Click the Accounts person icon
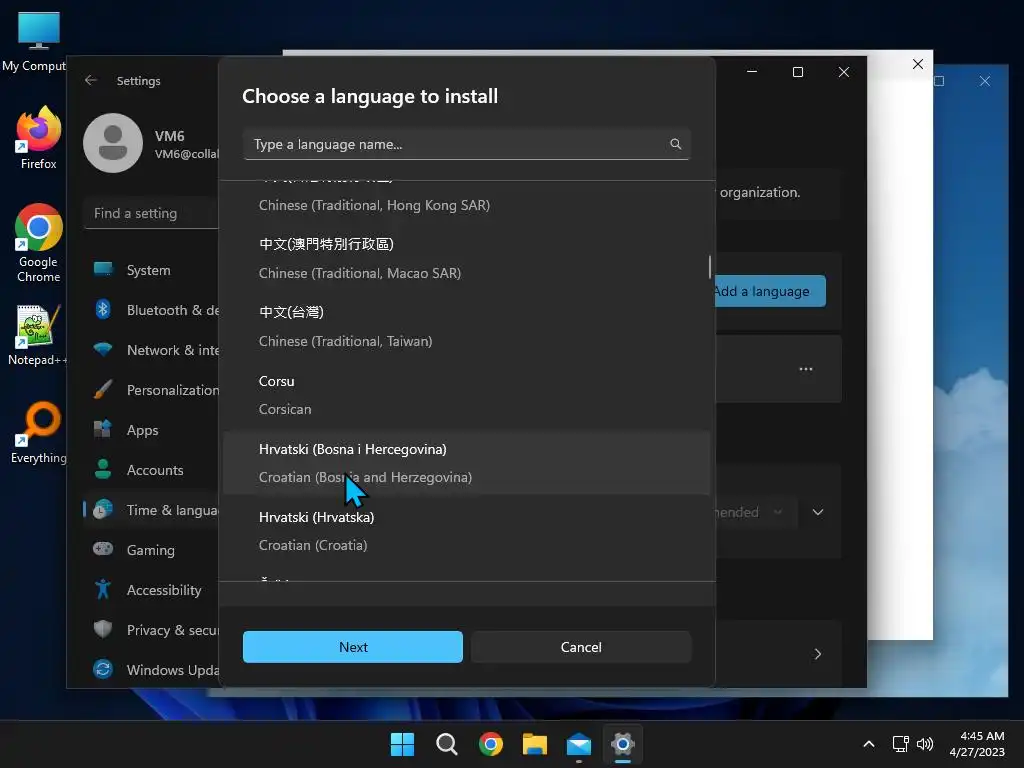 (x=103, y=469)
